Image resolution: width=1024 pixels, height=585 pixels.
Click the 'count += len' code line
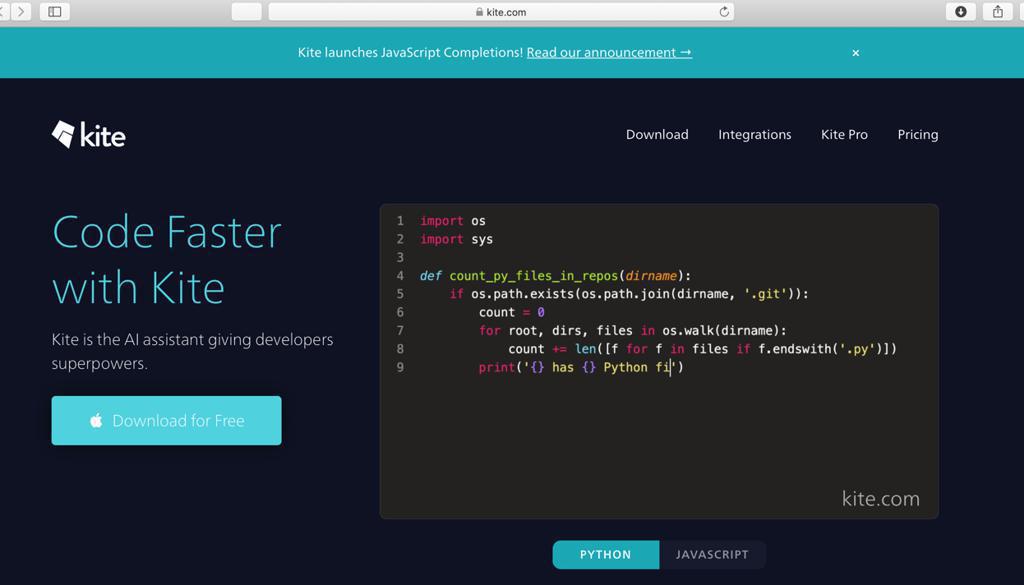pyautogui.click(x=703, y=349)
